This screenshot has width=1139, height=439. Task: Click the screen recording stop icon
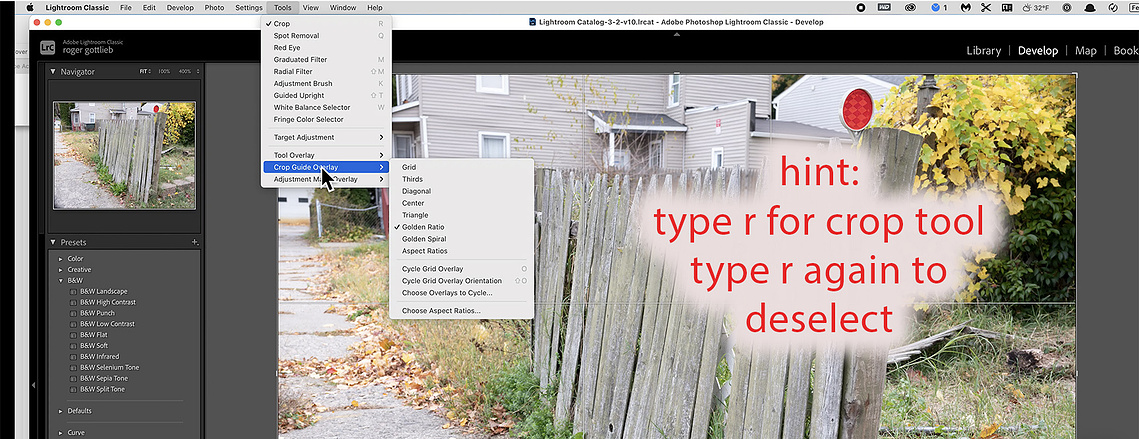coord(861,7)
